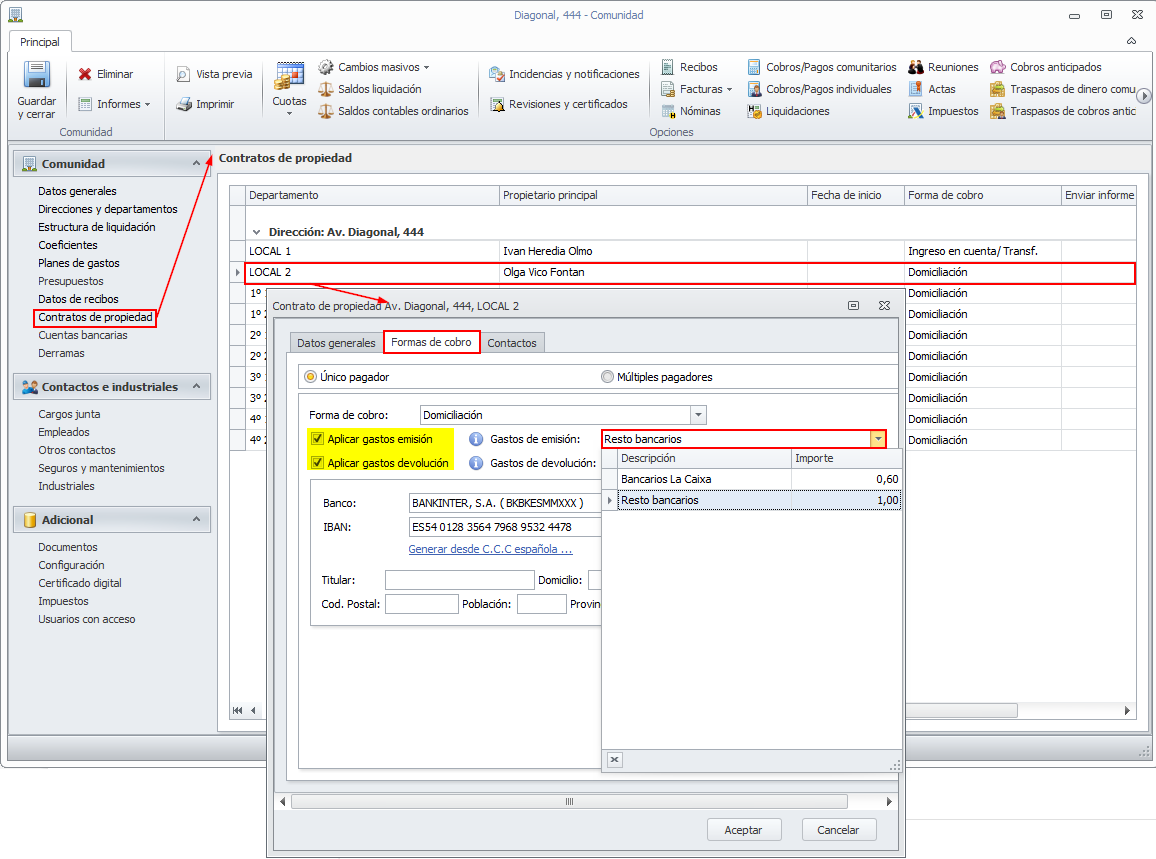Open Forma de cobro Domiciliación dropdown
1156x859 pixels.
(698, 415)
